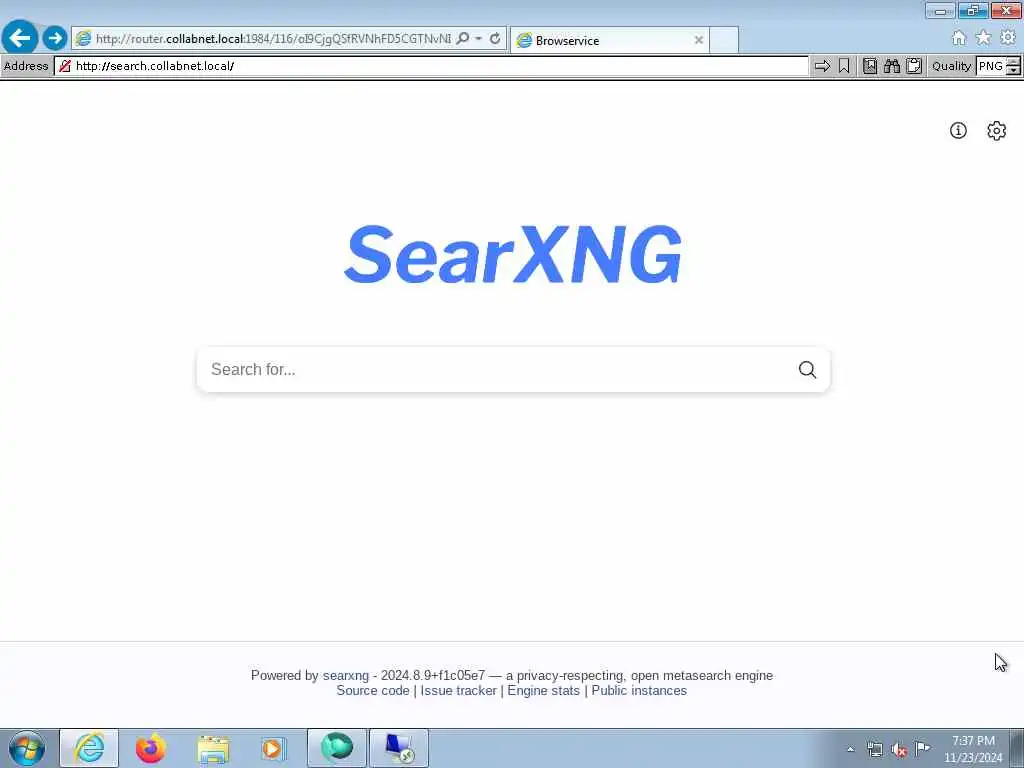The width and height of the screenshot is (1024, 768).
Task: Click the green globe taskbar app
Action: point(337,748)
